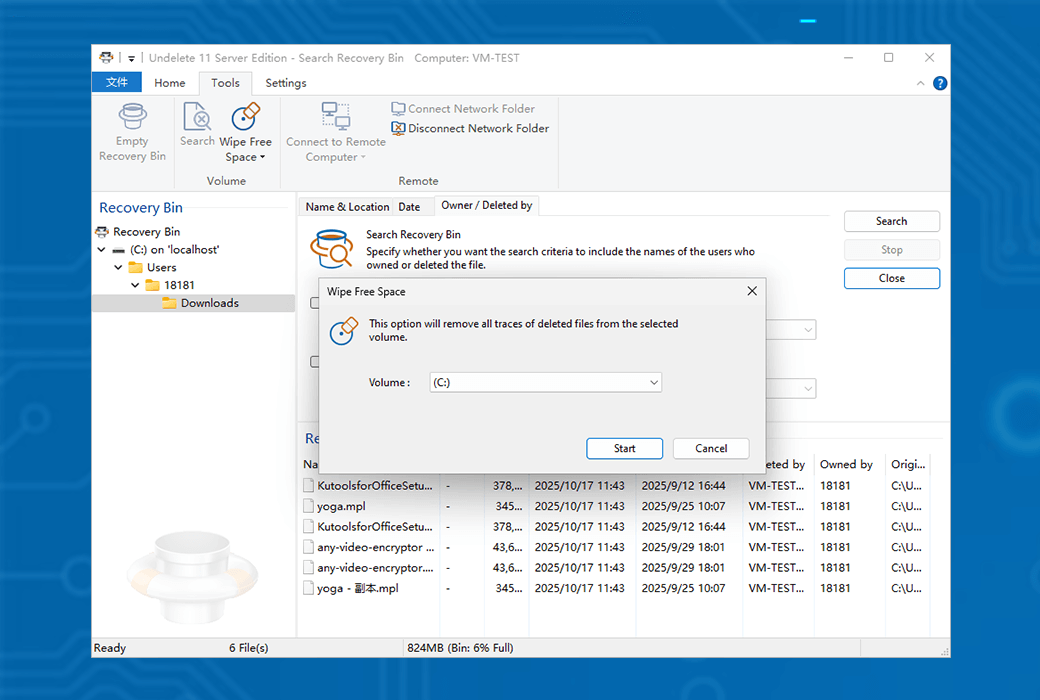Click the Search volume icon in ribbon
Screen dimensions: 1040x700
[197, 118]
